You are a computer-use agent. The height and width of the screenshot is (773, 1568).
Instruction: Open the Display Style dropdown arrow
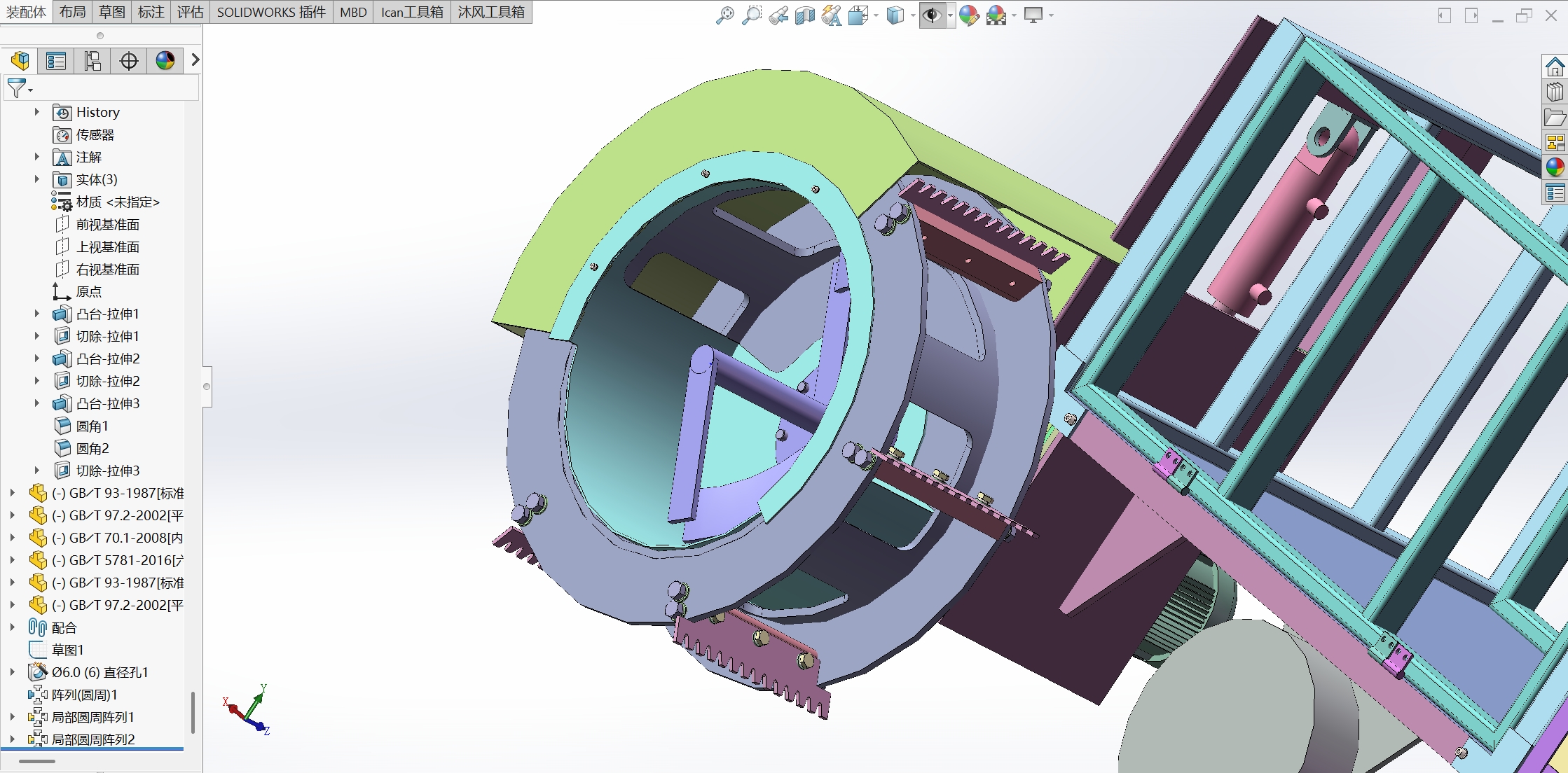coord(913,15)
